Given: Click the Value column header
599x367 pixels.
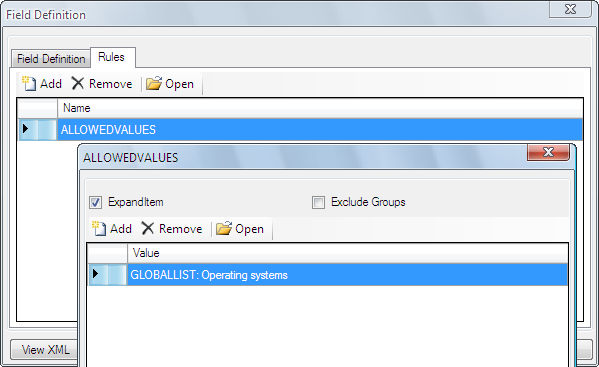Looking at the screenshot, I should (348, 253).
